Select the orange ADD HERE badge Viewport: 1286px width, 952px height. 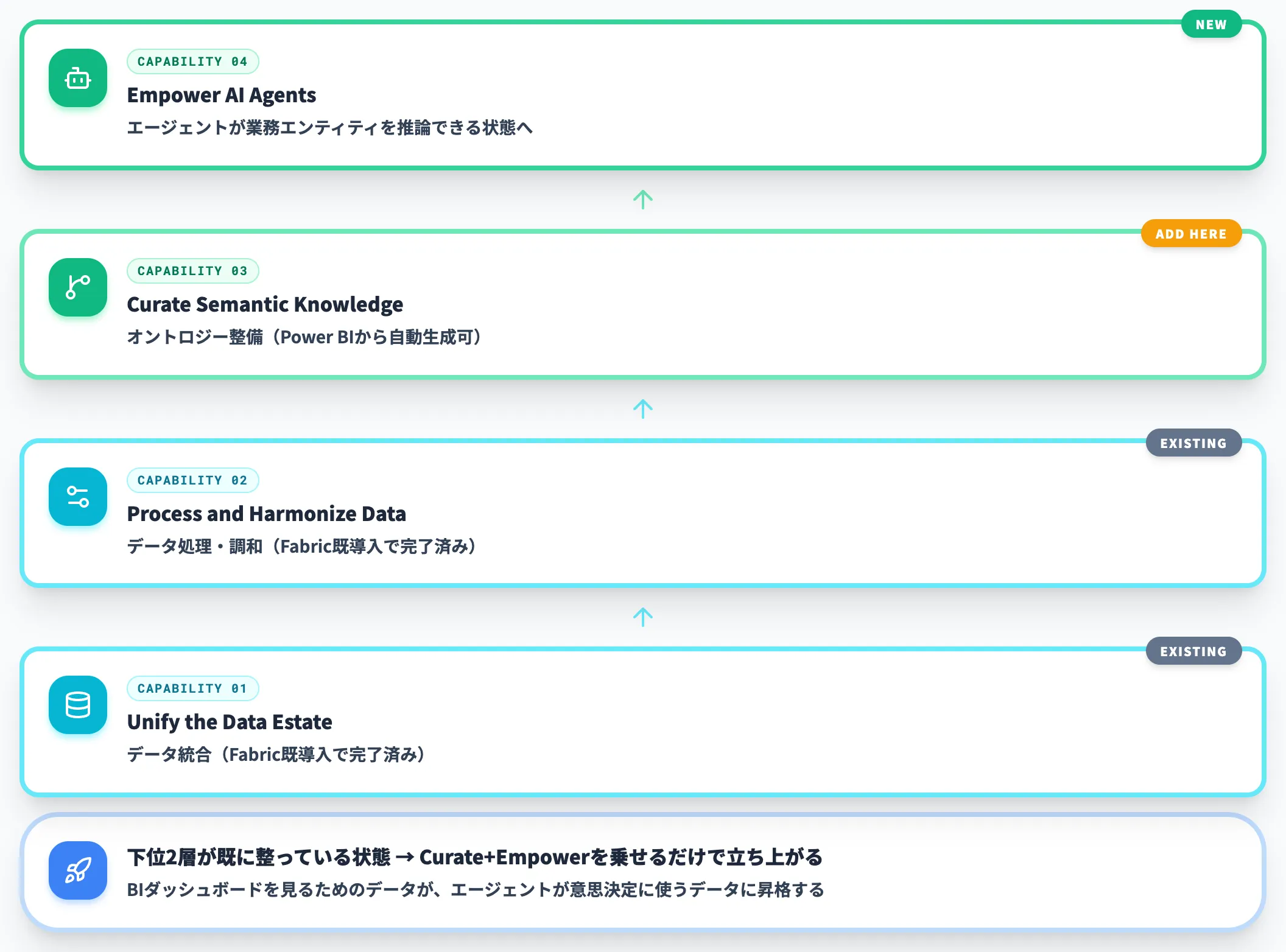(x=1191, y=234)
